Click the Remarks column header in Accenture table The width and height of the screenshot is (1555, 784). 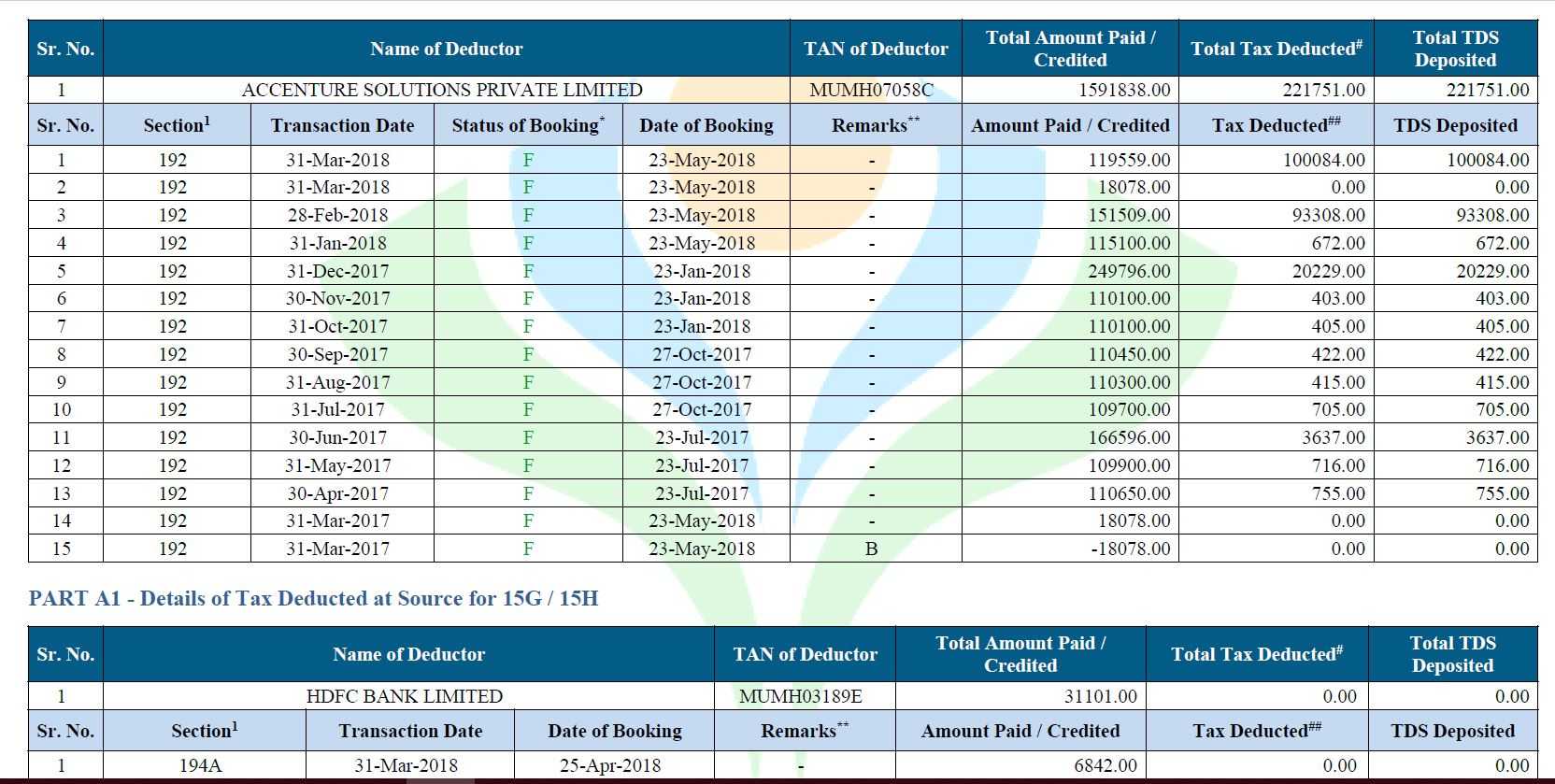coord(876,125)
